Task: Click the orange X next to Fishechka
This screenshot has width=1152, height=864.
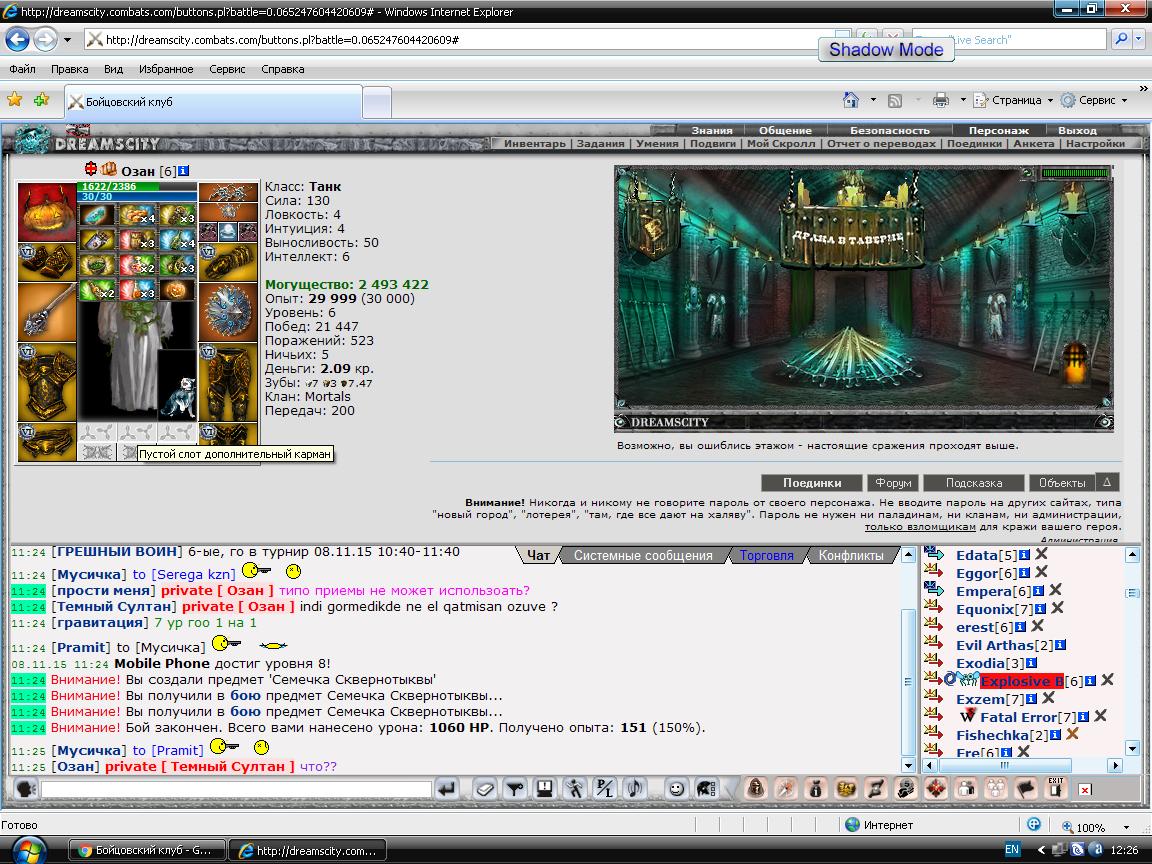Action: click(1072, 734)
